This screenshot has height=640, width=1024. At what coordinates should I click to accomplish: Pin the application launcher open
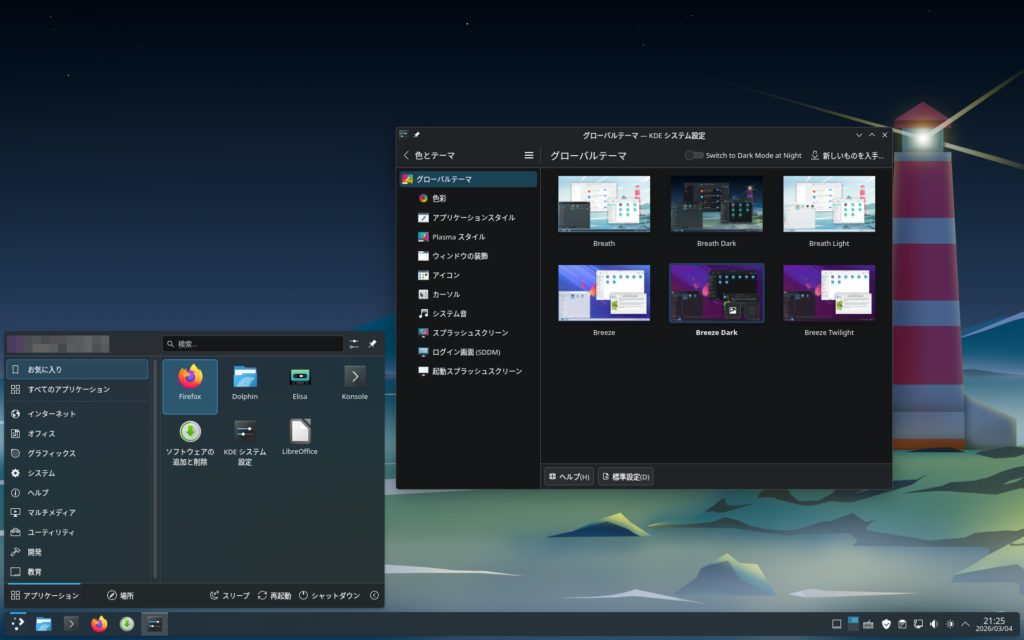pos(372,344)
